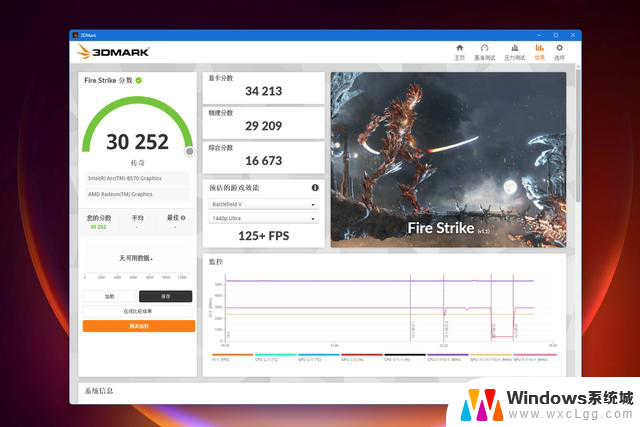Select the Intel Arc B570 Graphics row
Viewport: 640px width, 427px height.
click(x=138, y=178)
